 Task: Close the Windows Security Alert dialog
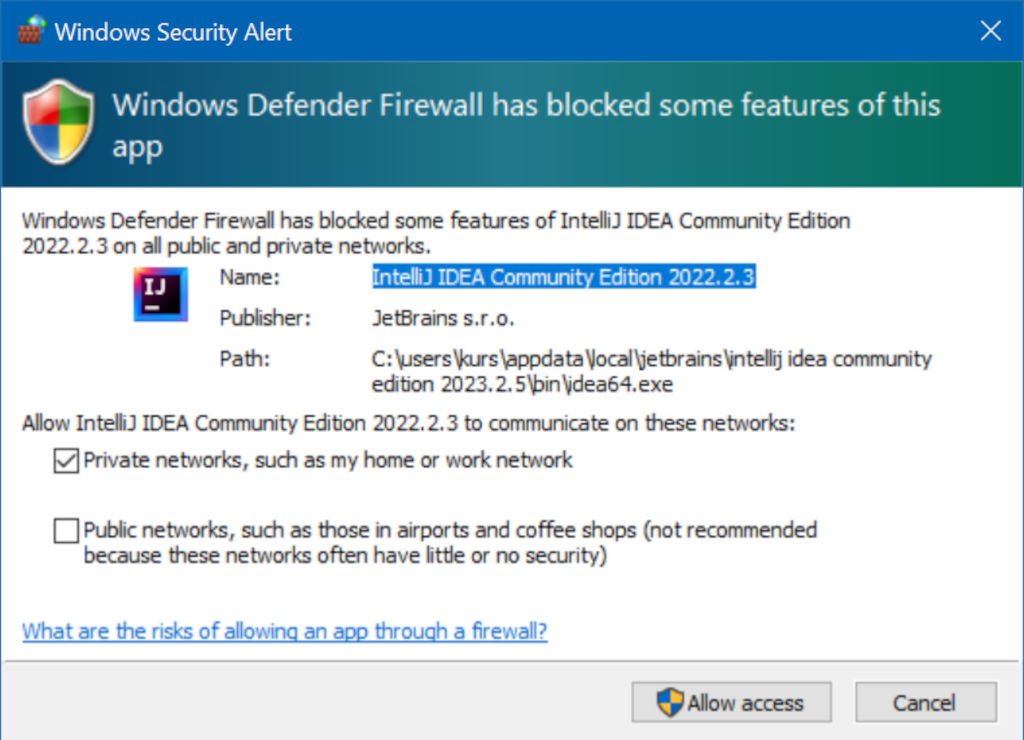click(991, 30)
